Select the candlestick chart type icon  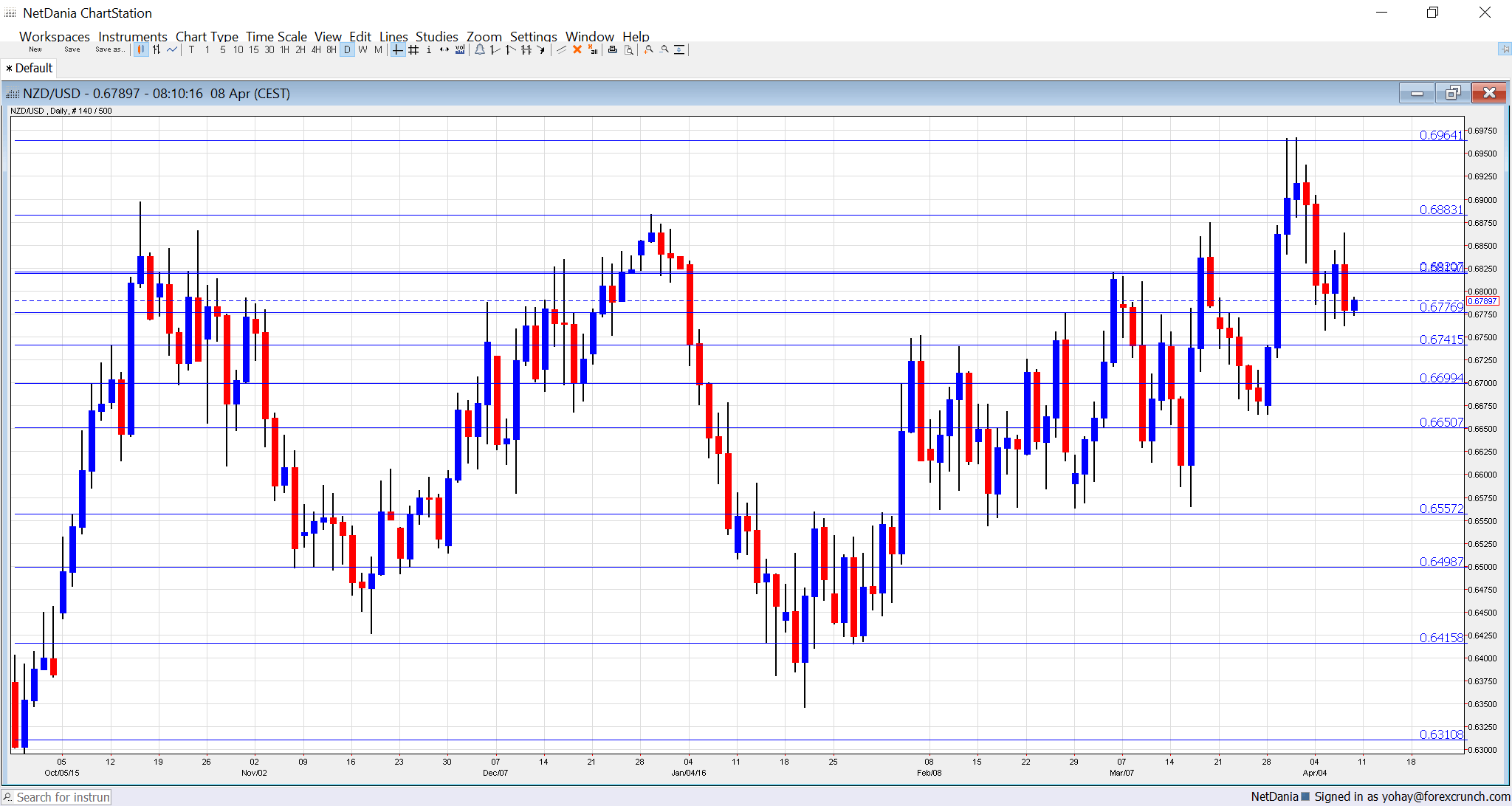tap(141, 49)
